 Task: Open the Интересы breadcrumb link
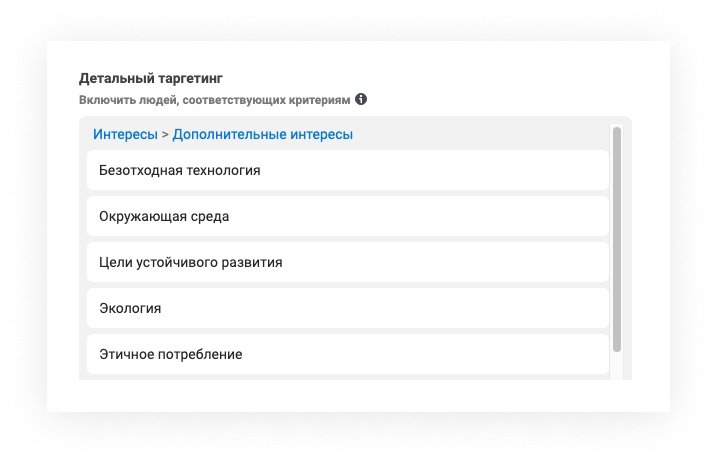click(x=124, y=134)
